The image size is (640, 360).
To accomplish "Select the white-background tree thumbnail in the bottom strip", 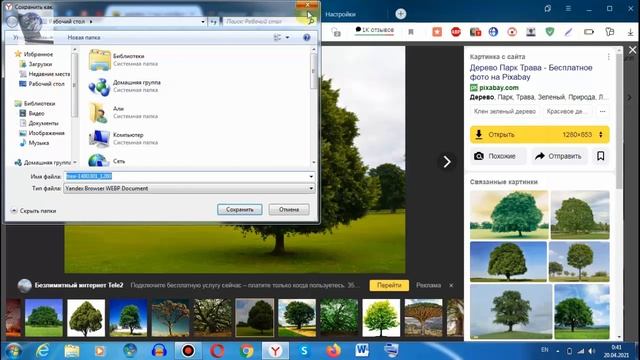I will pyautogui.click(x=86, y=318).
